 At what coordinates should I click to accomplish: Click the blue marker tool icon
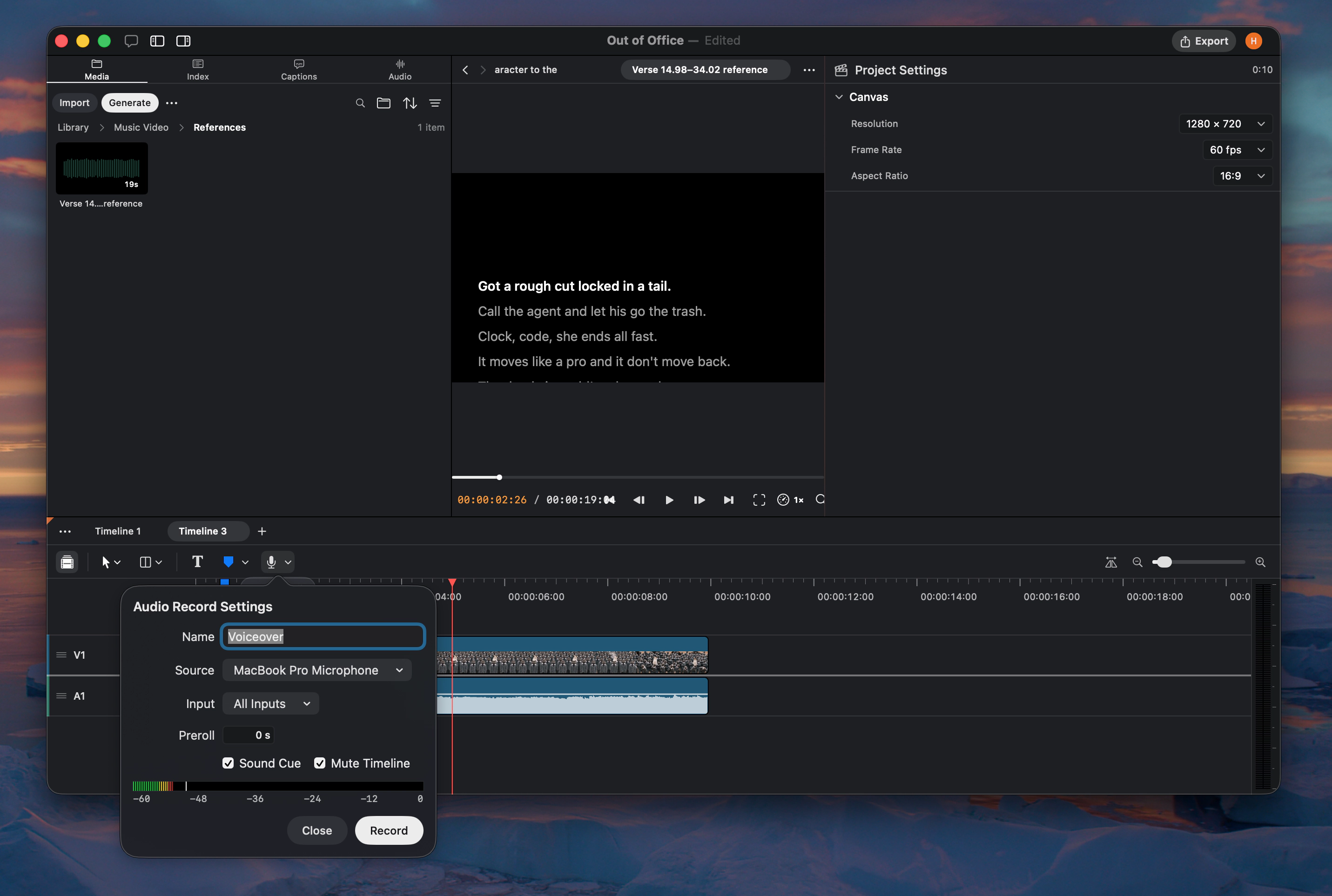pyautogui.click(x=228, y=562)
